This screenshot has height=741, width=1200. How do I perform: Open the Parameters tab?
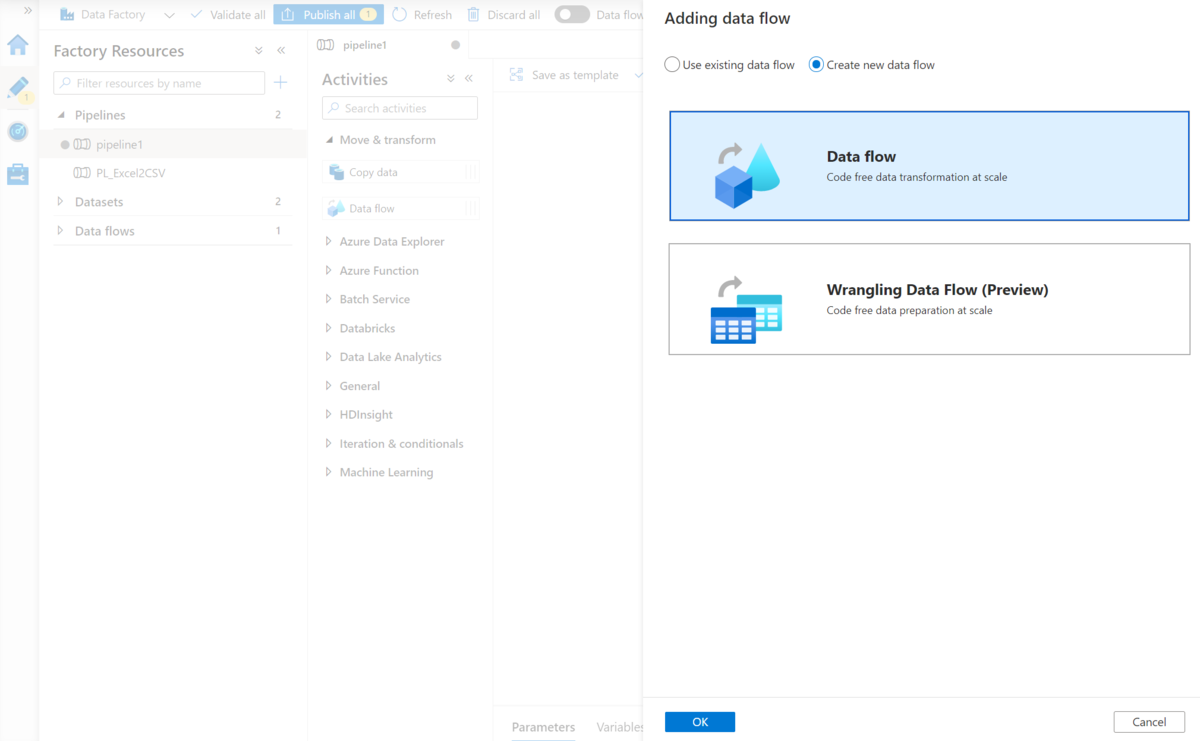pyautogui.click(x=543, y=727)
